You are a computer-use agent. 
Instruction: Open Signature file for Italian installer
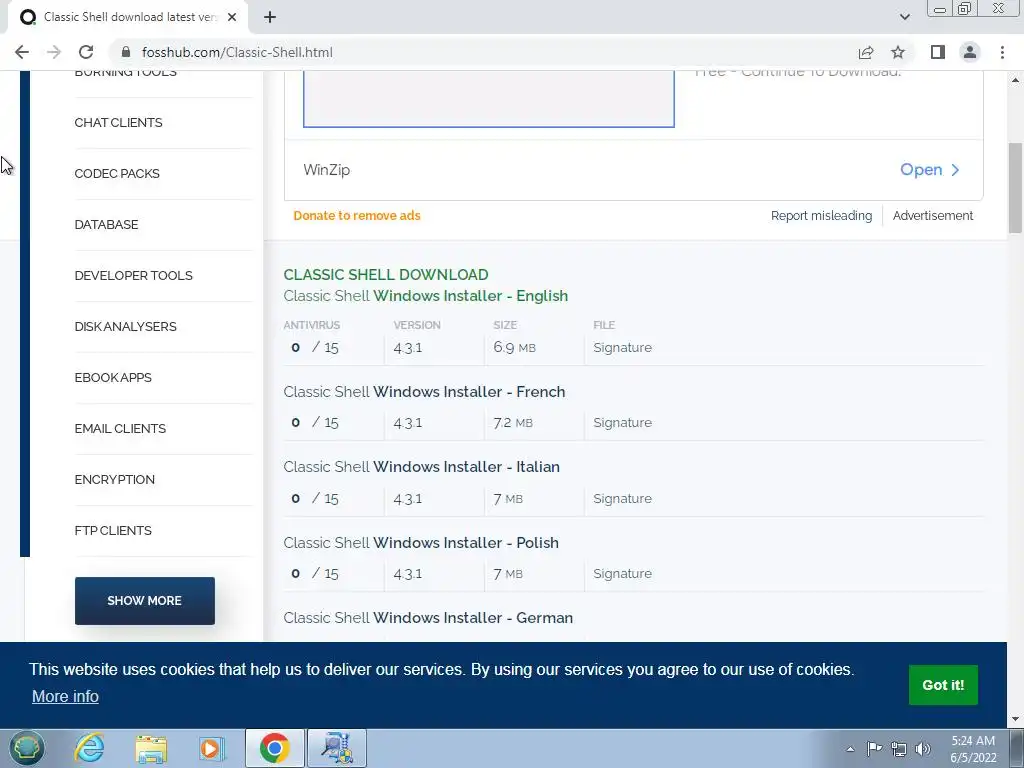(x=622, y=498)
